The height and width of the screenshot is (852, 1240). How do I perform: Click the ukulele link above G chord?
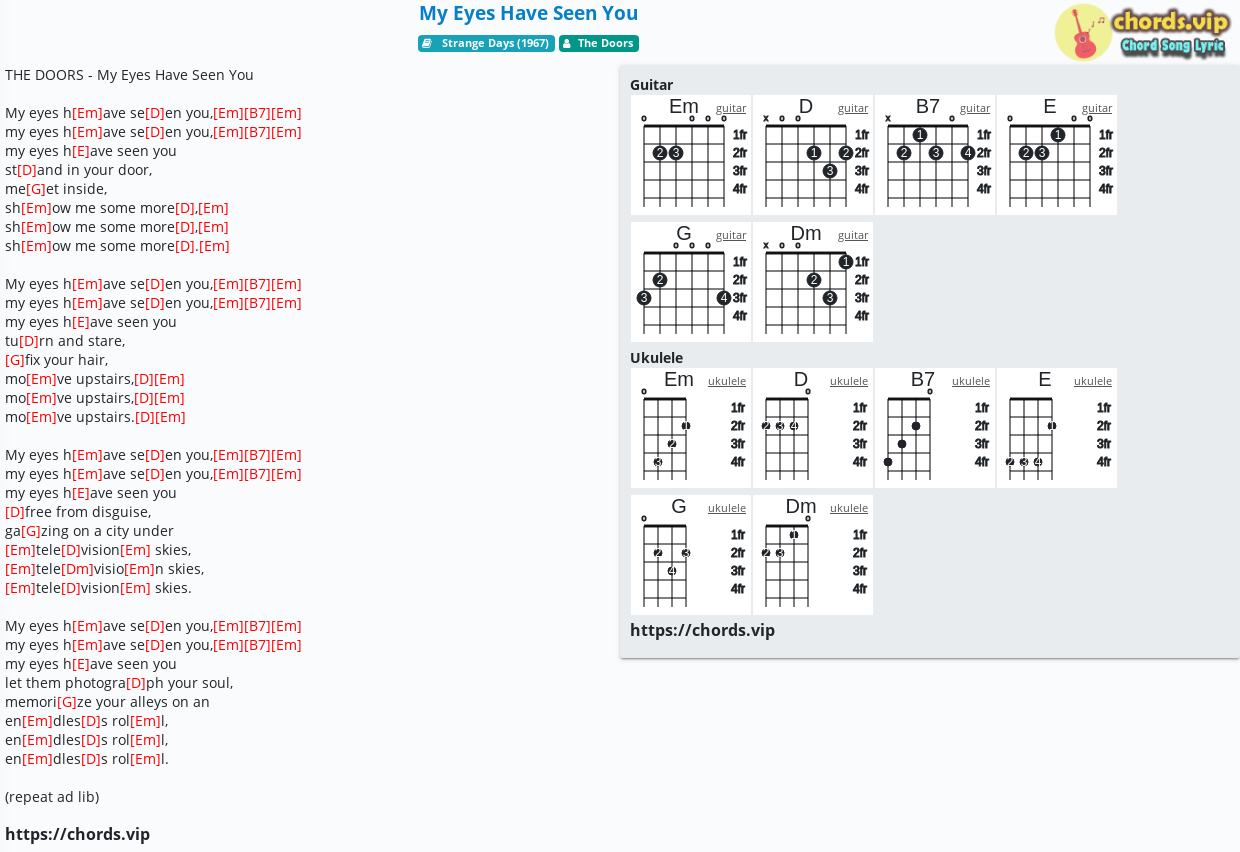click(727, 508)
